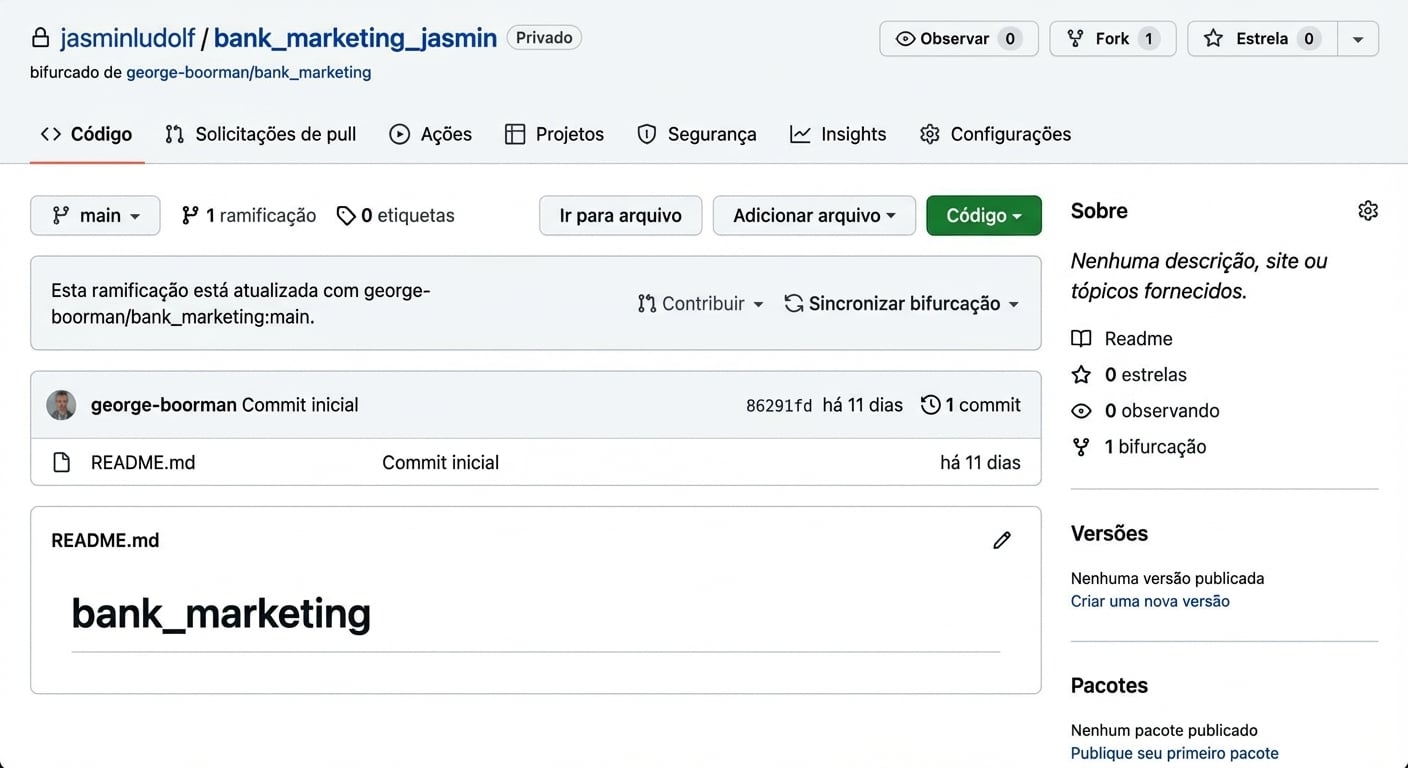Open jasminludolf user profile link
This screenshot has width=1408, height=768.
click(x=127, y=38)
